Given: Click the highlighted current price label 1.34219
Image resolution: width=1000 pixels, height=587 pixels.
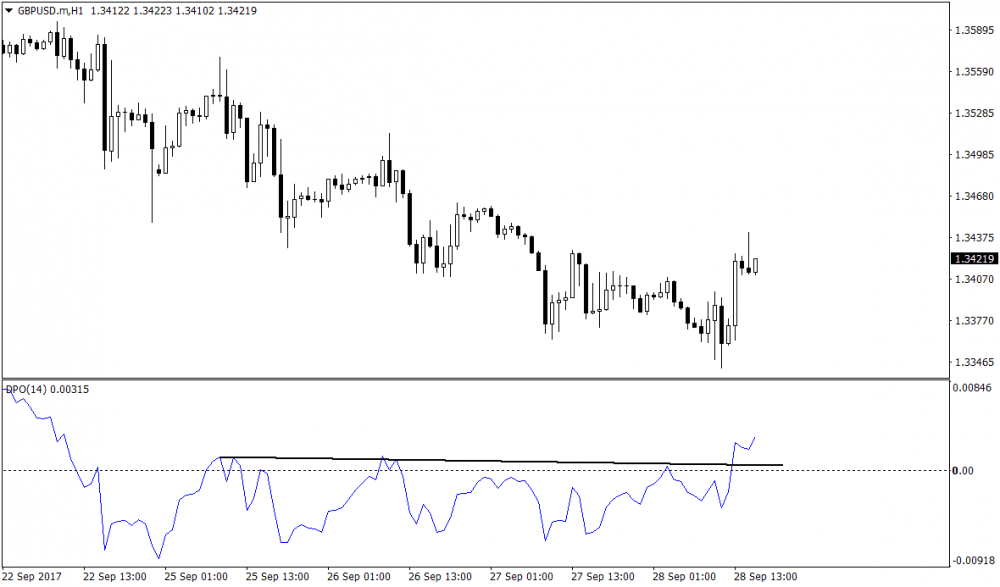Looking at the screenshot, I should [x=974, y=258].
